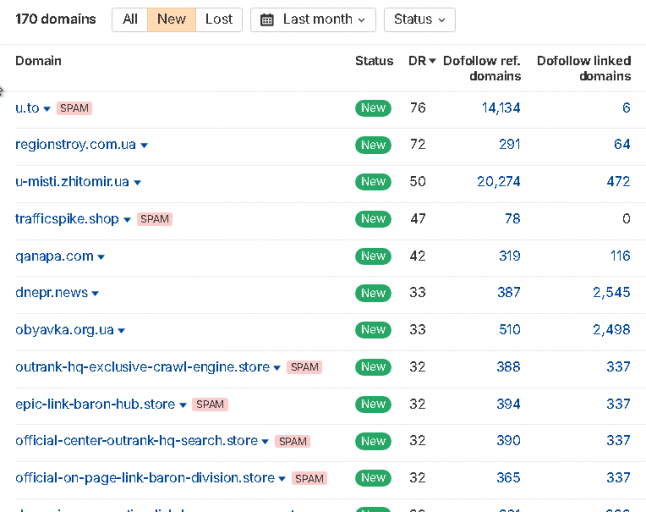Click the New status badge for dnepr.news
Screen dimensions: 646x512
[x=373, y=293]
